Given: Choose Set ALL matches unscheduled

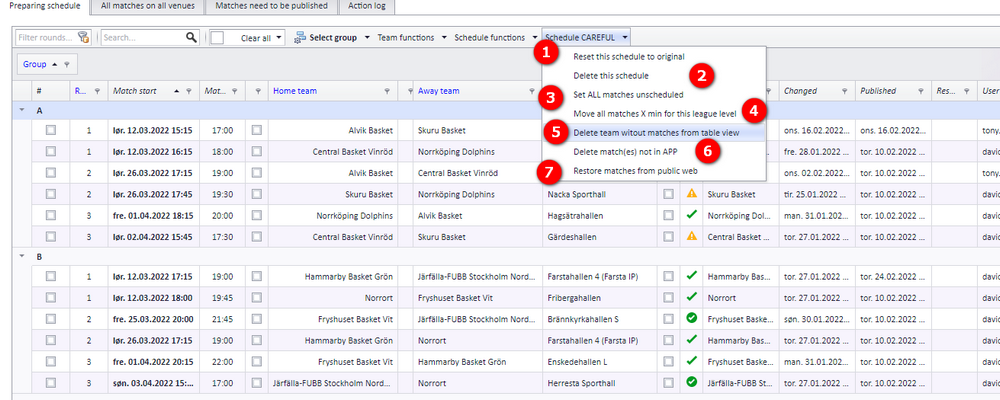Looking at the screenshot, I should [654, 94].
